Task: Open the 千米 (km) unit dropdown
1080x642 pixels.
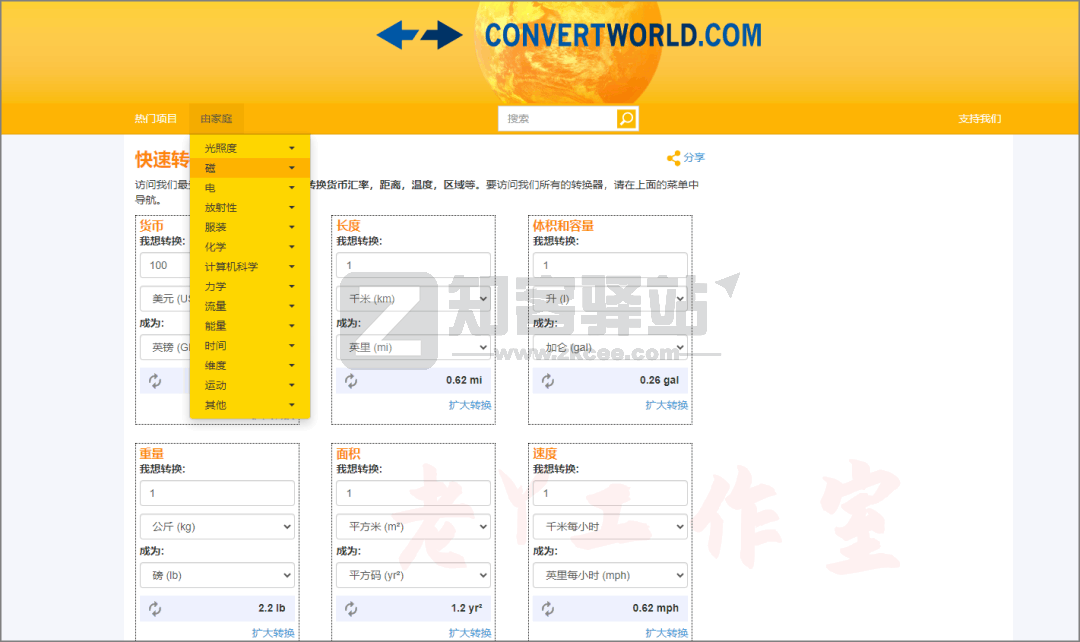Action: coord(413,298)
